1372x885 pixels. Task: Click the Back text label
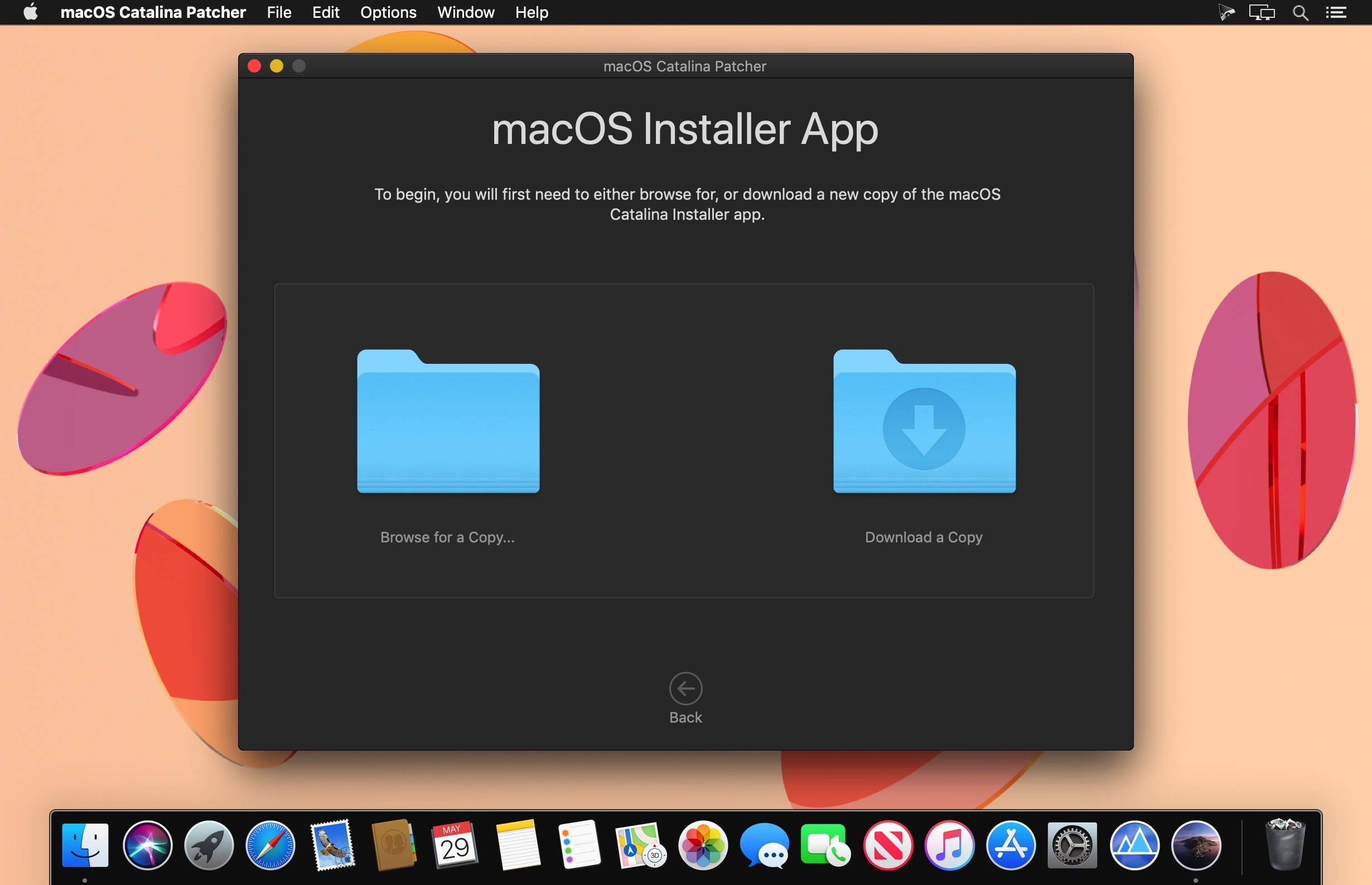coord(685,717)
